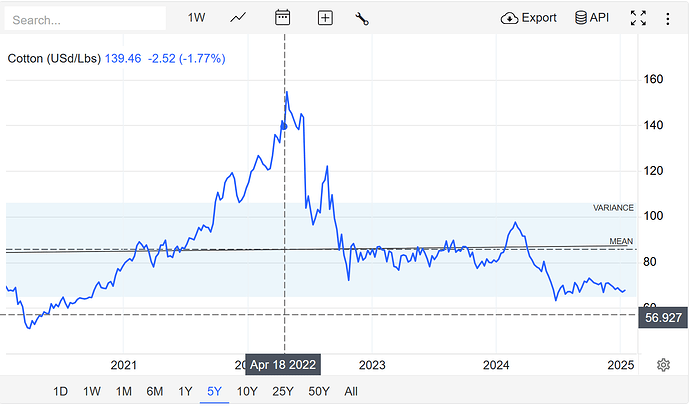This screenshot has height=407, width=690.
Task: Switch to the 25Y time range
Action: pyautogui.click(x=283, y=391)
